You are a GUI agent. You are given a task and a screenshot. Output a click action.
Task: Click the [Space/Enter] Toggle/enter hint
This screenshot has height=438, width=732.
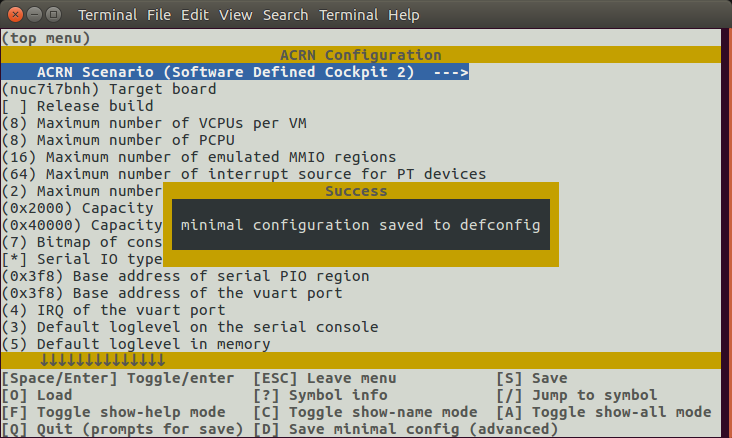pyautogui.click(x=118, y=378)
